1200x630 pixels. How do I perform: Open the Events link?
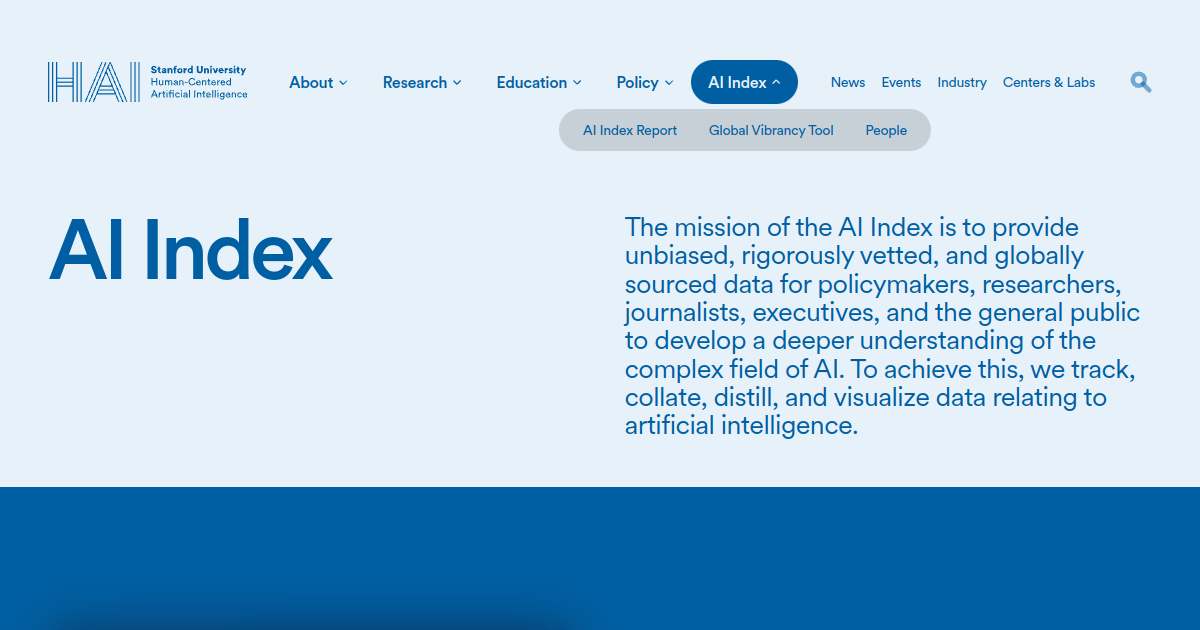901,82
